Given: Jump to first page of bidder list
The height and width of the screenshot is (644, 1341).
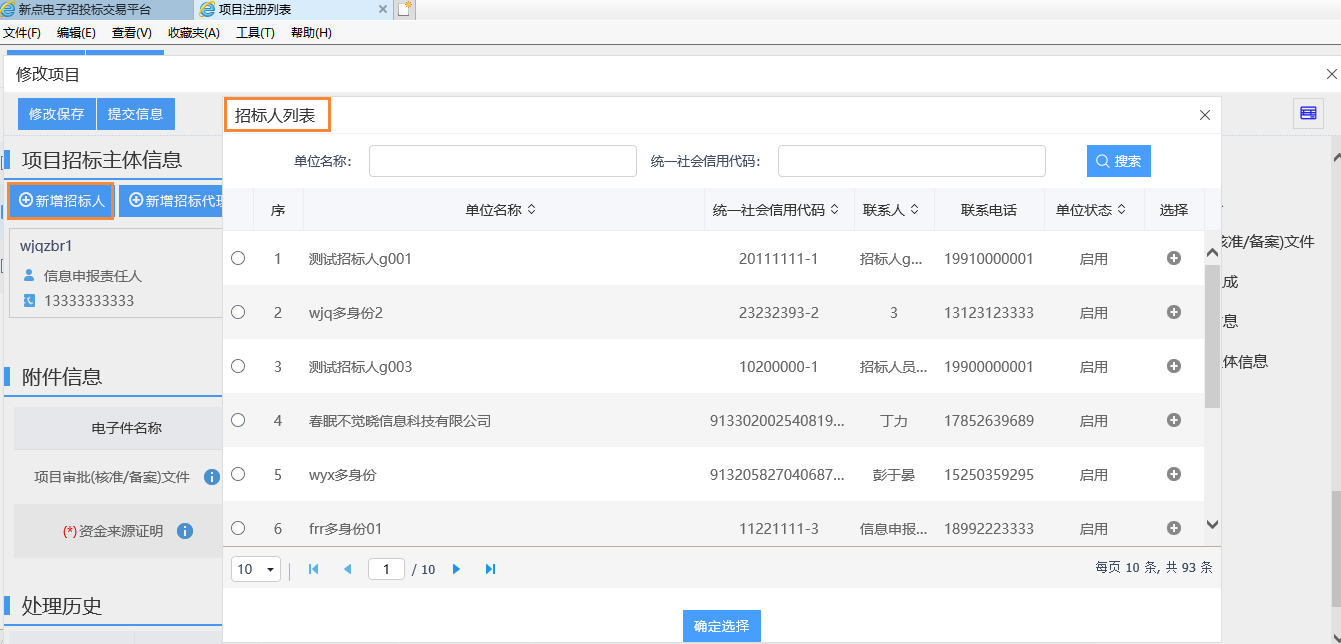Looking at the screenshot, I should (314, 569).
